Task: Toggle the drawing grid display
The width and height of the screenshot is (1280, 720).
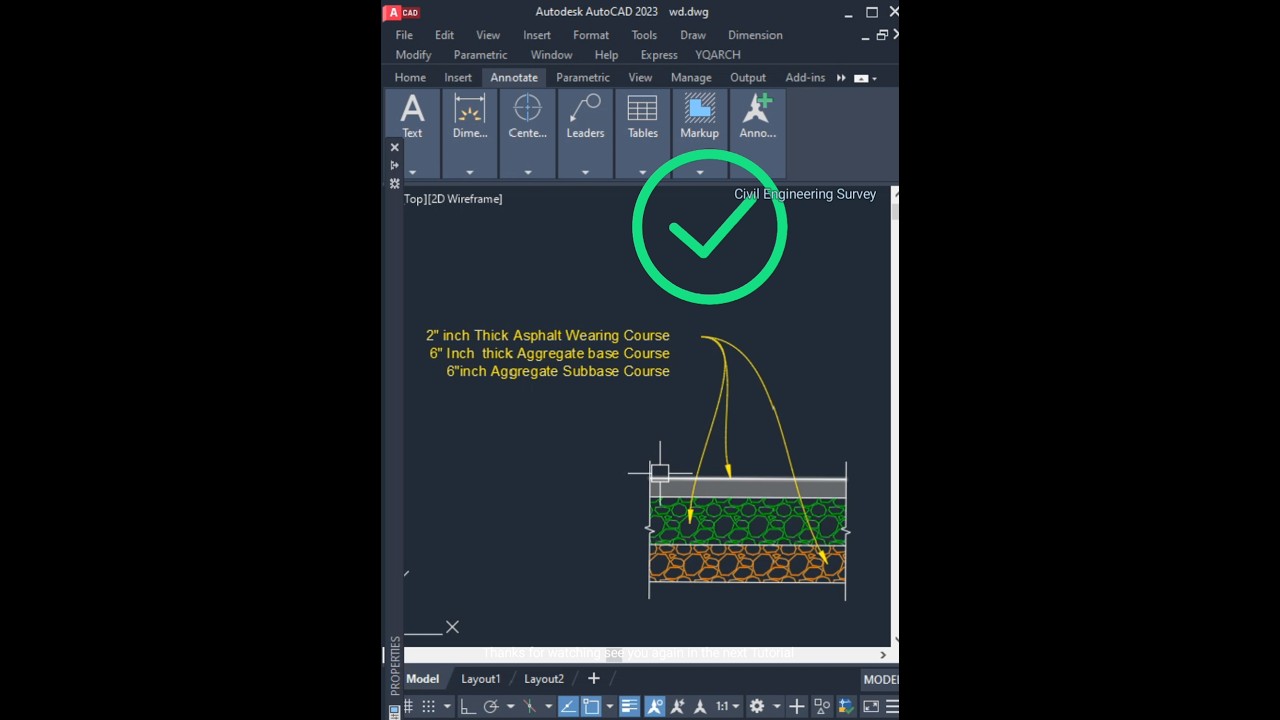Action: tap(408, 706)
